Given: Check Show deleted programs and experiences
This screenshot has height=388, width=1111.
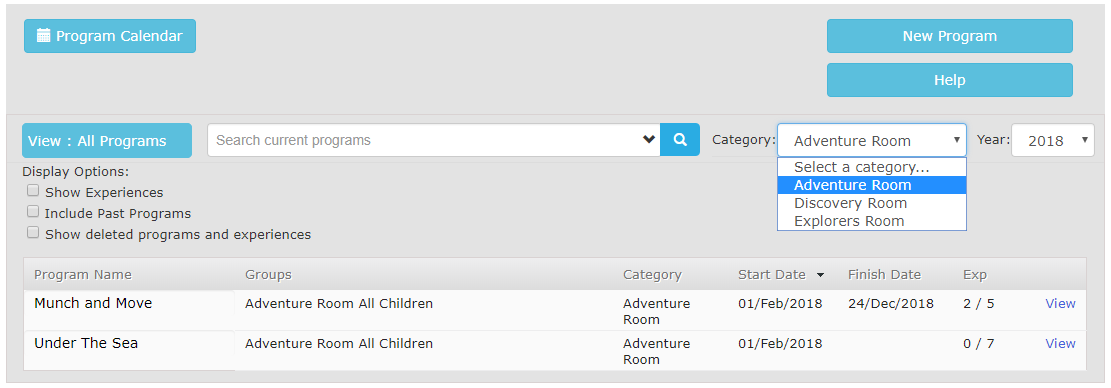Looking at the screenshot, I should click(33, 232).
